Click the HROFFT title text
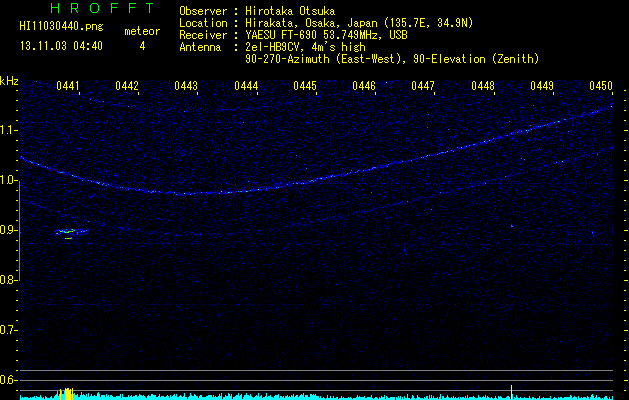The width and height of the screenshot is (629, 400). click(x=103, y=8)
